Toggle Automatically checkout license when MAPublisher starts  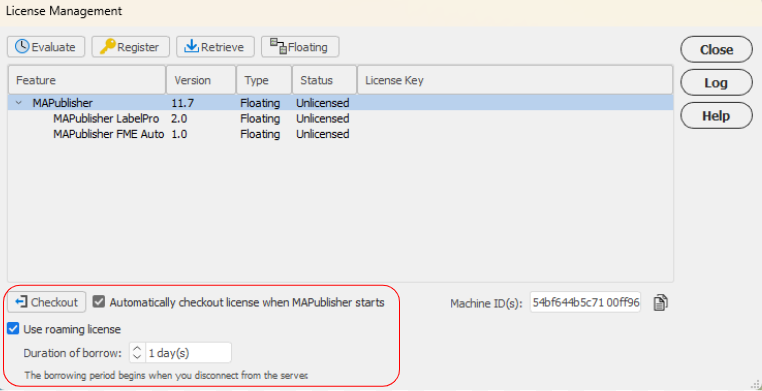(x=99, y=302)
